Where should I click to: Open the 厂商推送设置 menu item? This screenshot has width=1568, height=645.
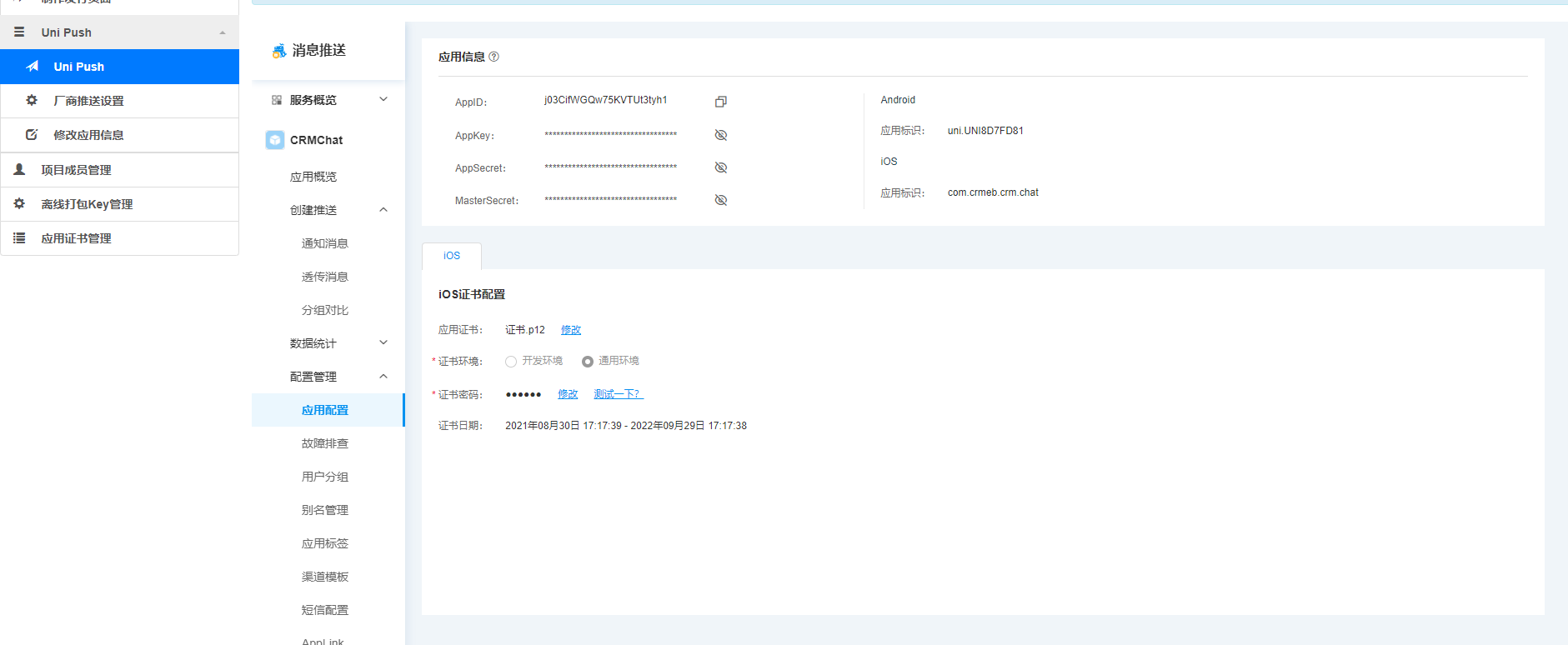coord(120,101)
